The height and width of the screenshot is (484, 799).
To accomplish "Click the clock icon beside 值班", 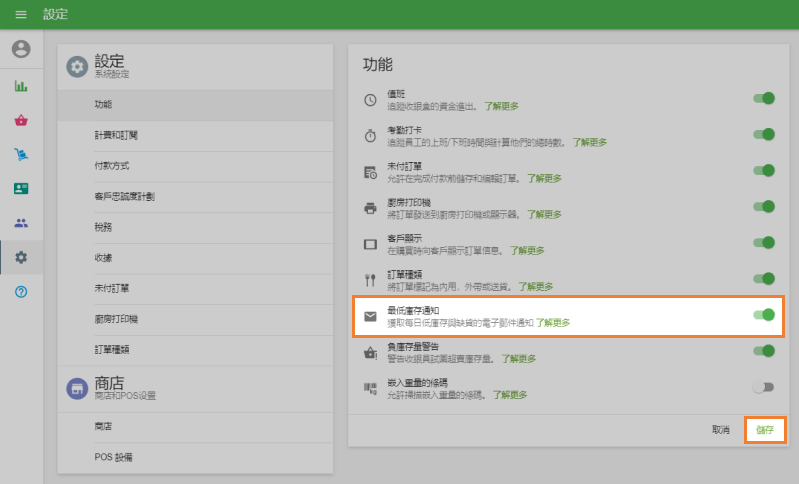I will 370,100.
